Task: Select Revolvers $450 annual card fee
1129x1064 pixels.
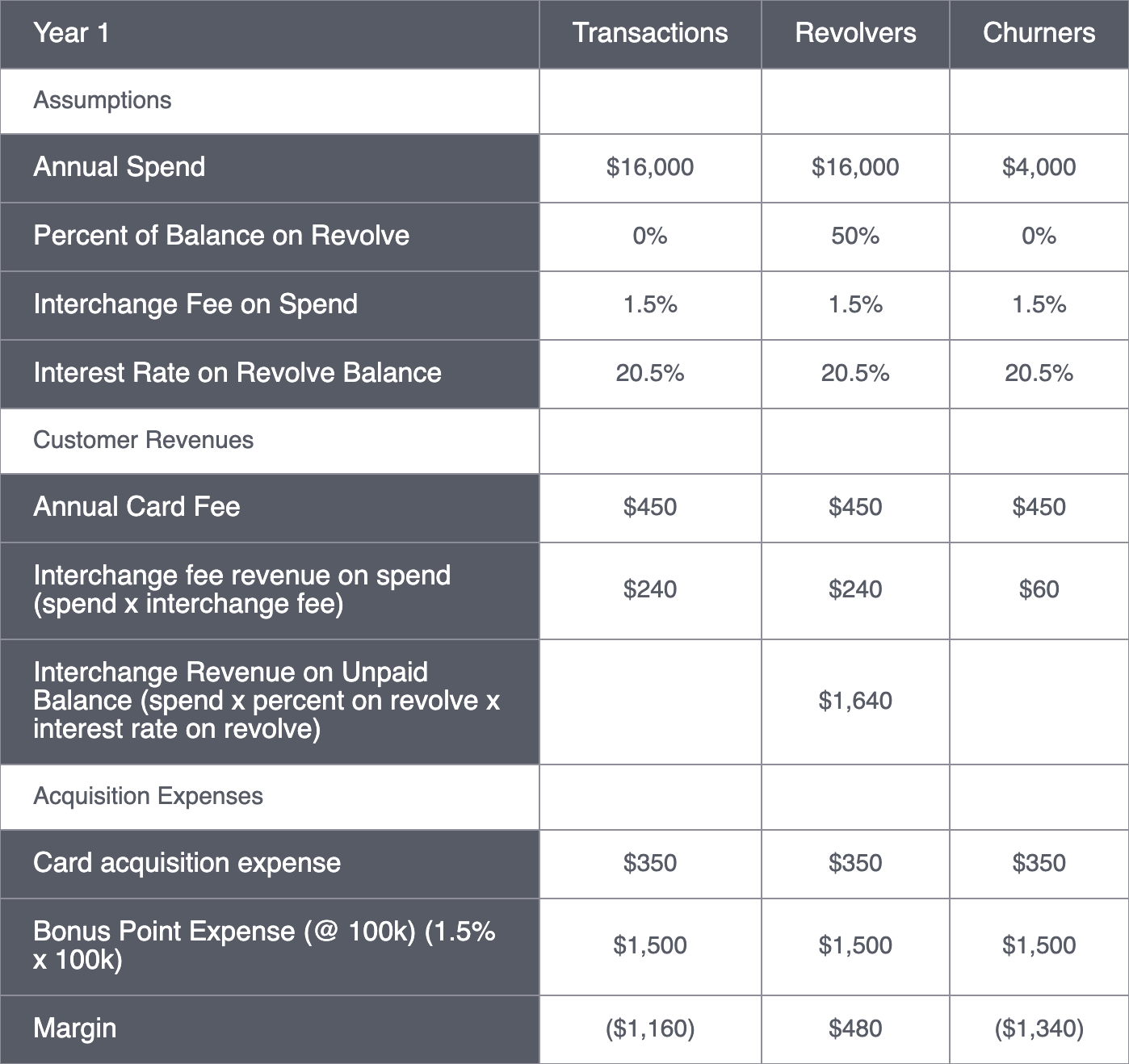Action: (855, 508)
